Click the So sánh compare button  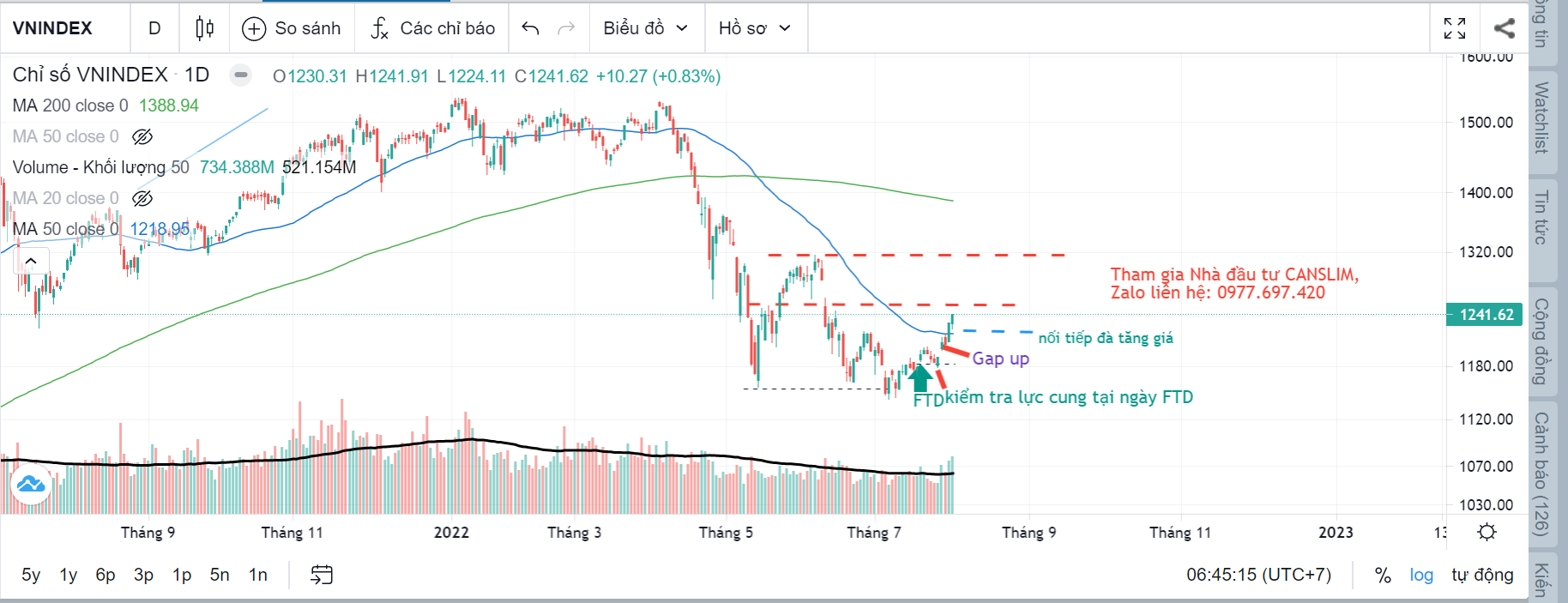[x=292, y=28]
